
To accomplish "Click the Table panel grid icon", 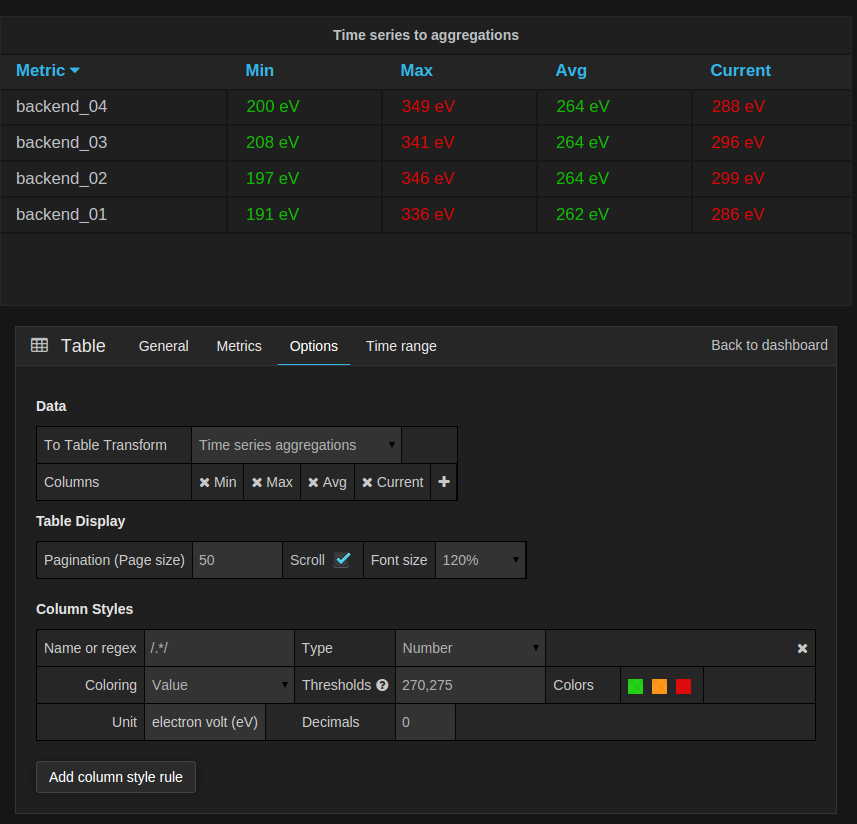I will pos(39,345).
